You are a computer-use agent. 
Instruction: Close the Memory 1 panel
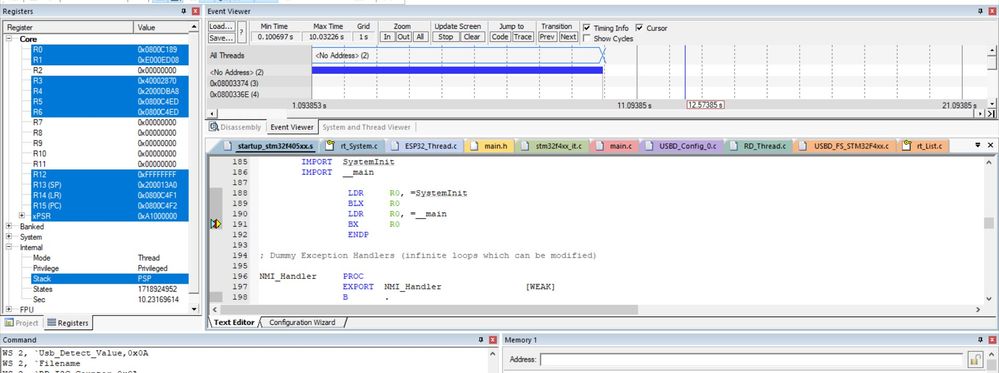pyautogui.click(x=993, y=340)
